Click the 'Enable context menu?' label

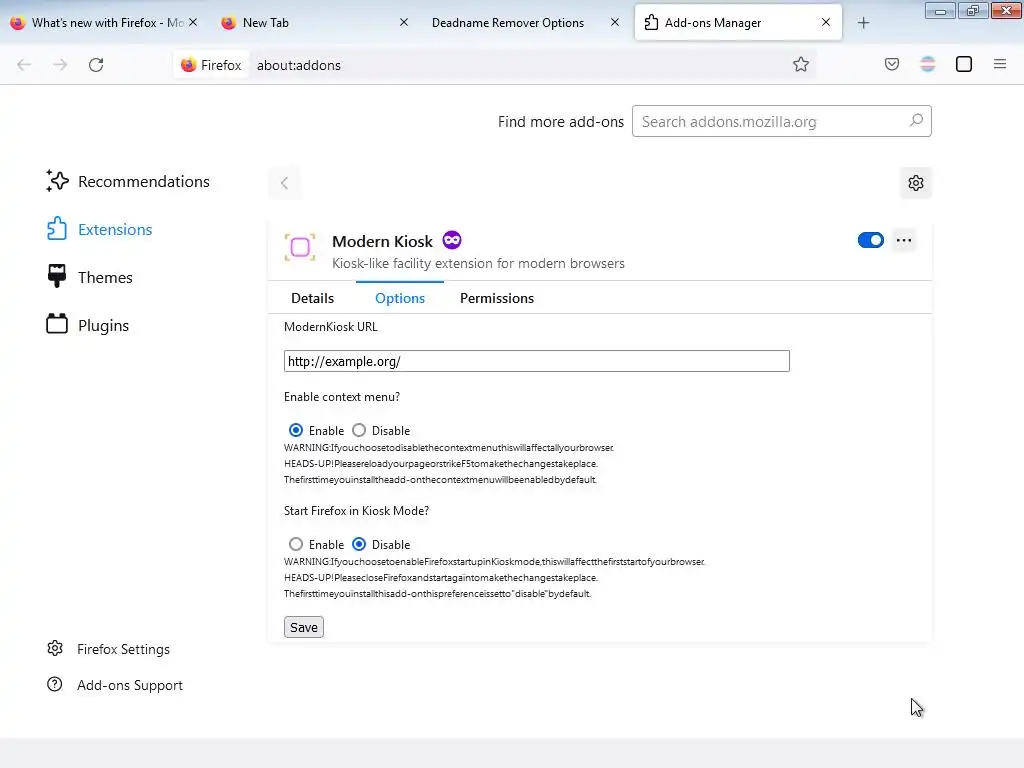tap(342, 397)
